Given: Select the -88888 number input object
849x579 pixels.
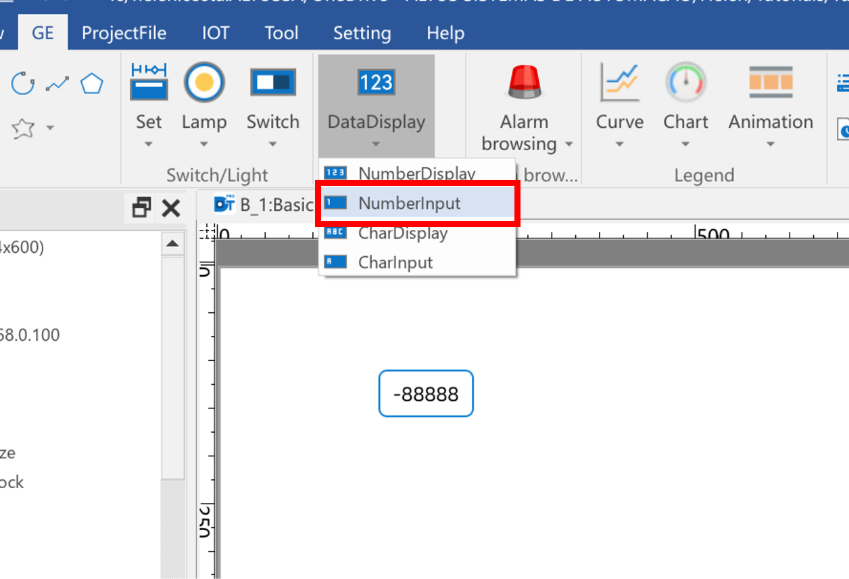Looking at the screenshot, I should click(426, 394).
